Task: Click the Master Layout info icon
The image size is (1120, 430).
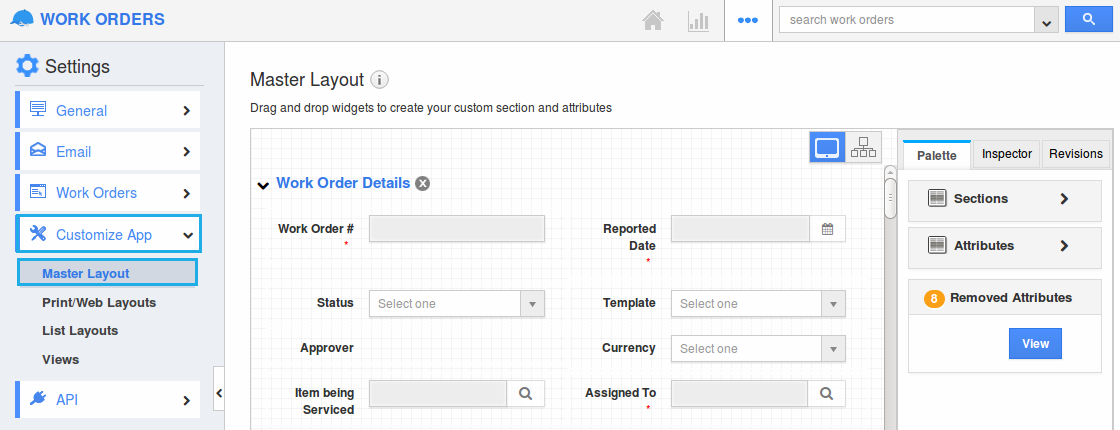Action: [x=379, y=80]
